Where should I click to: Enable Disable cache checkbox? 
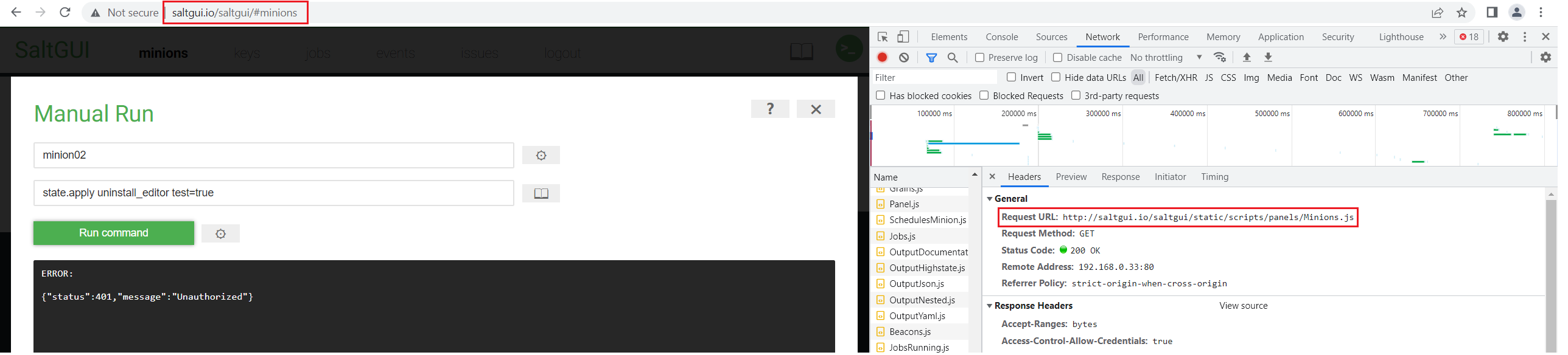click(x=1057, y=57)
